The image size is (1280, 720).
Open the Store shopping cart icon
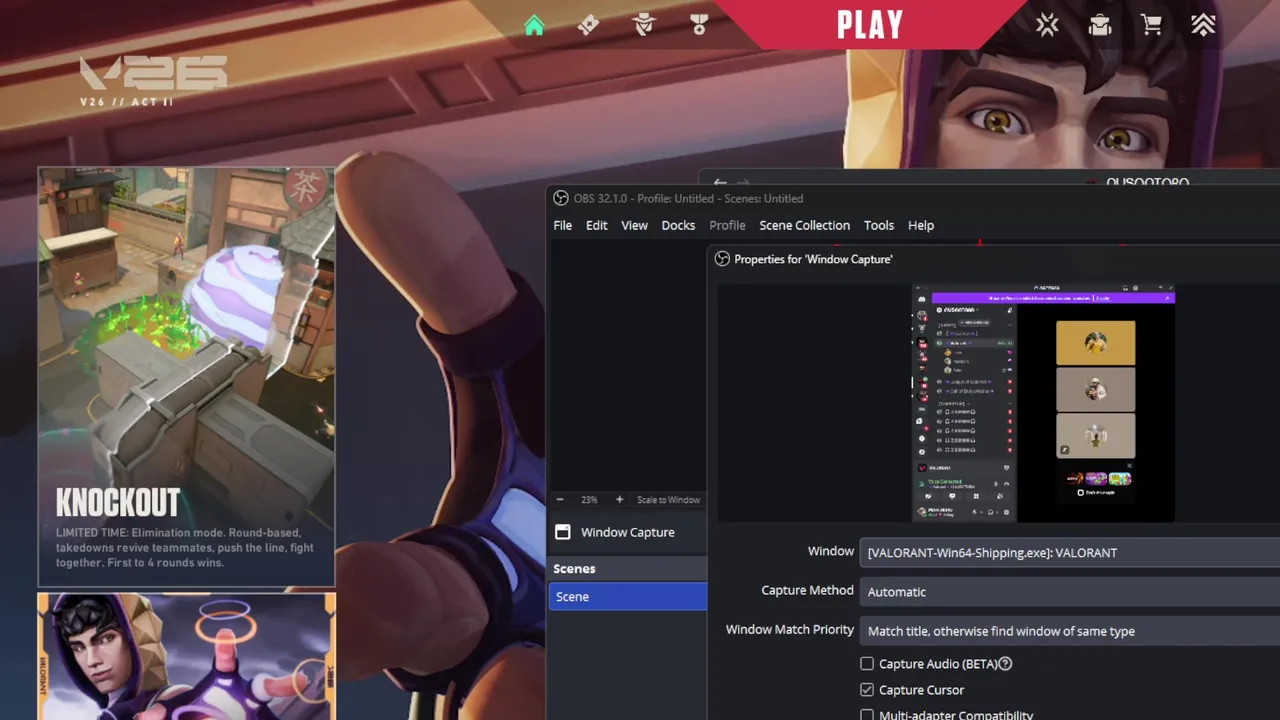point(1152,25)
